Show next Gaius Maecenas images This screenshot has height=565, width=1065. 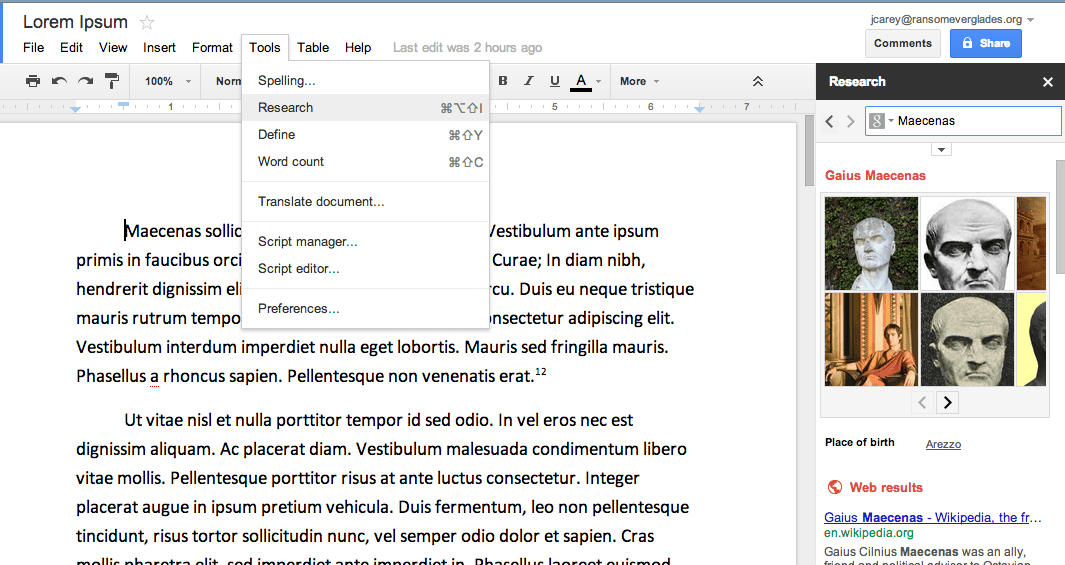click(x=947, y=403)
